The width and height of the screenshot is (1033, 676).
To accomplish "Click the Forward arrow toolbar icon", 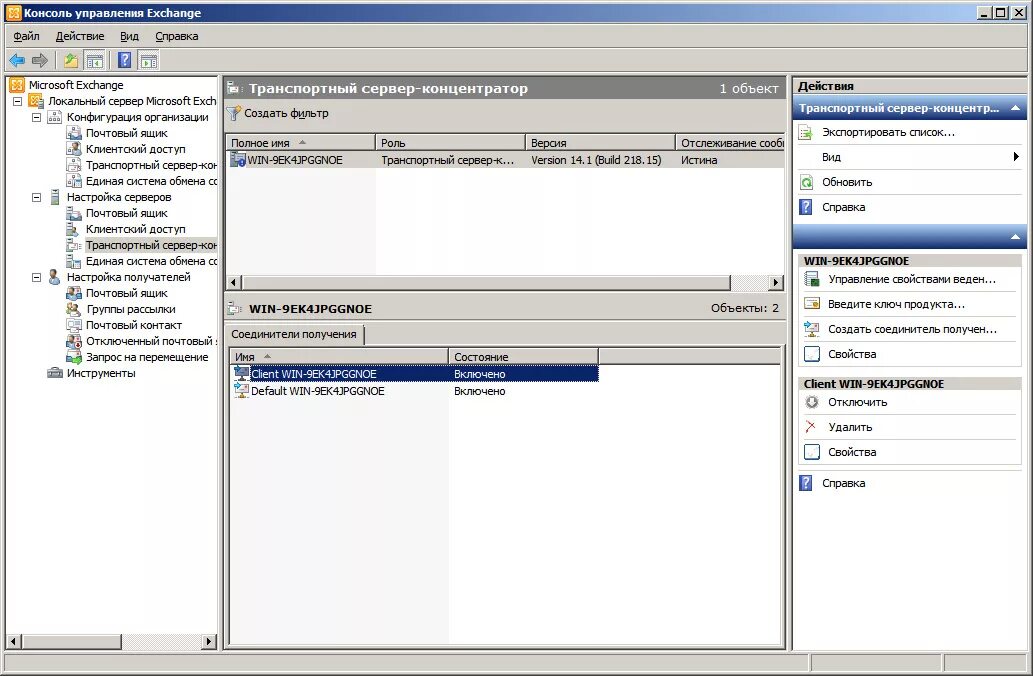I will (x=40, y=61).
